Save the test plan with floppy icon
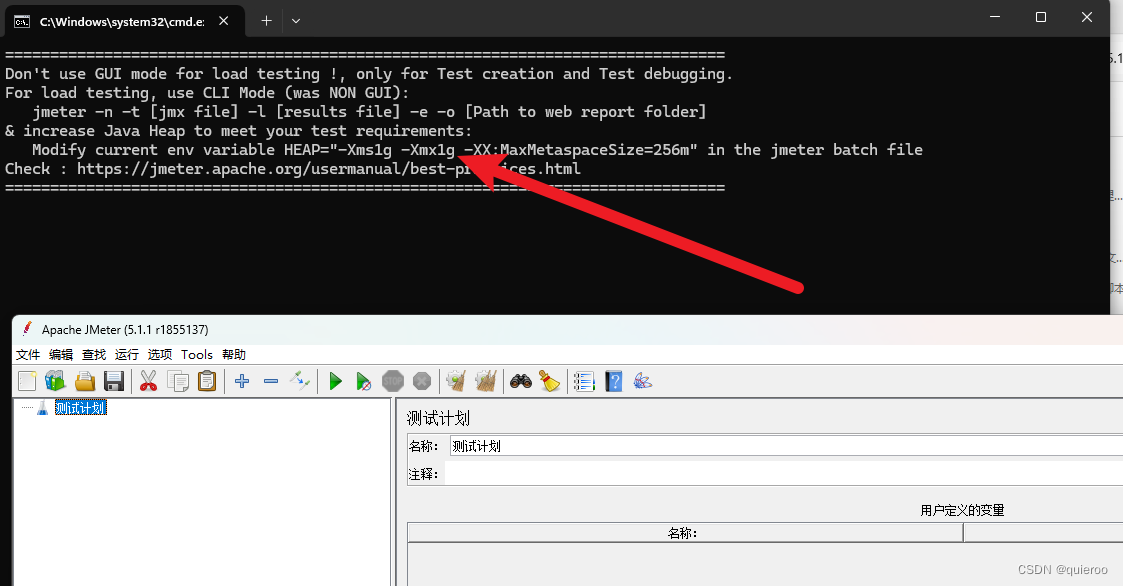This screenshot has width=1123, height=586. tap(114, 381)
